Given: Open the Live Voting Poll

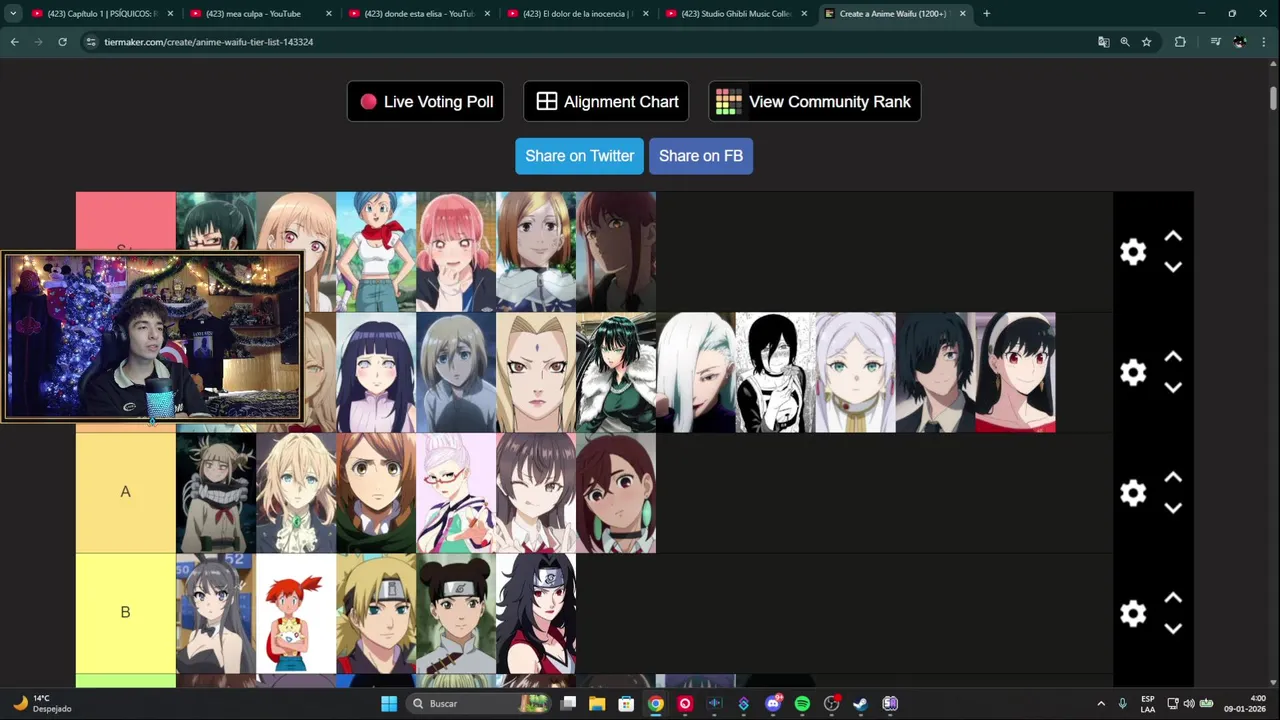Looking at the screenshot, I should 425,101.
